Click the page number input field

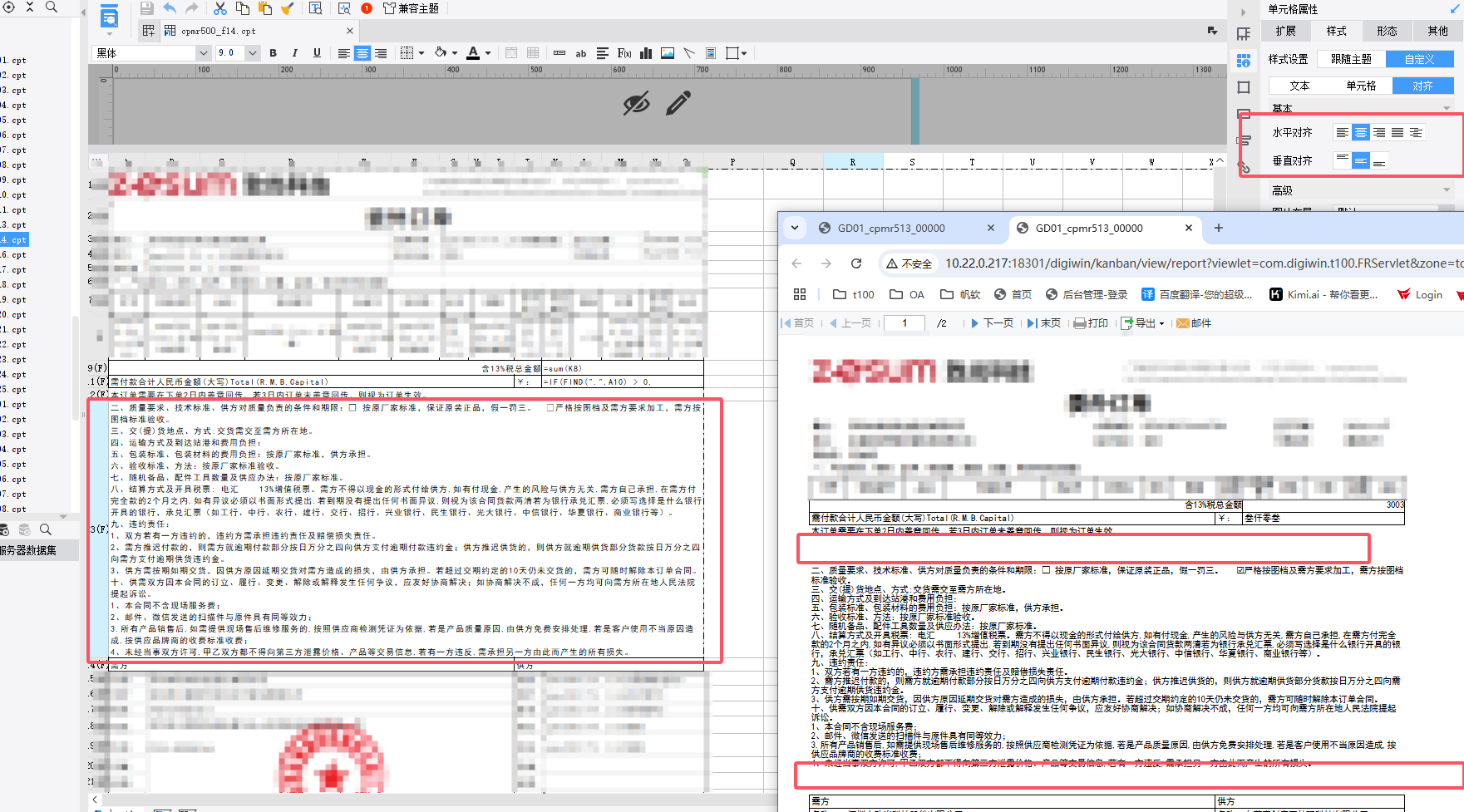click(x=905, y=323)
